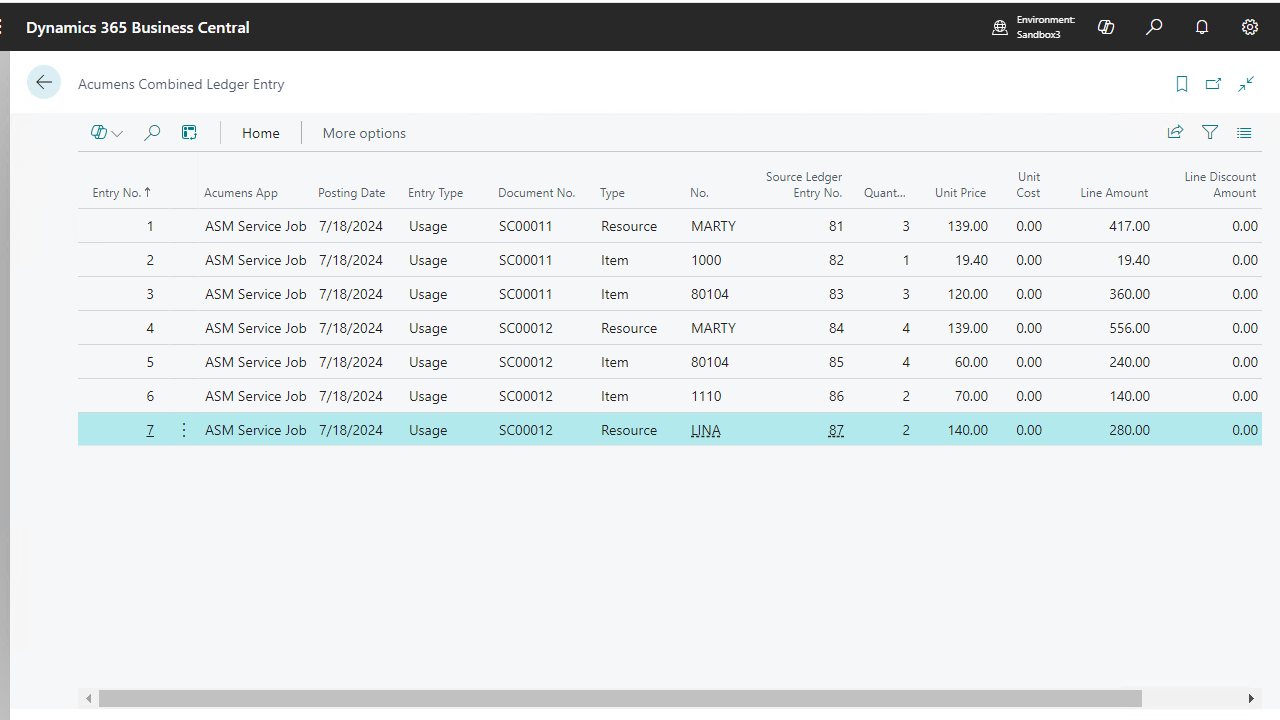Click the back arrow button
1280x720 pixels.
[x=44, y=83]
